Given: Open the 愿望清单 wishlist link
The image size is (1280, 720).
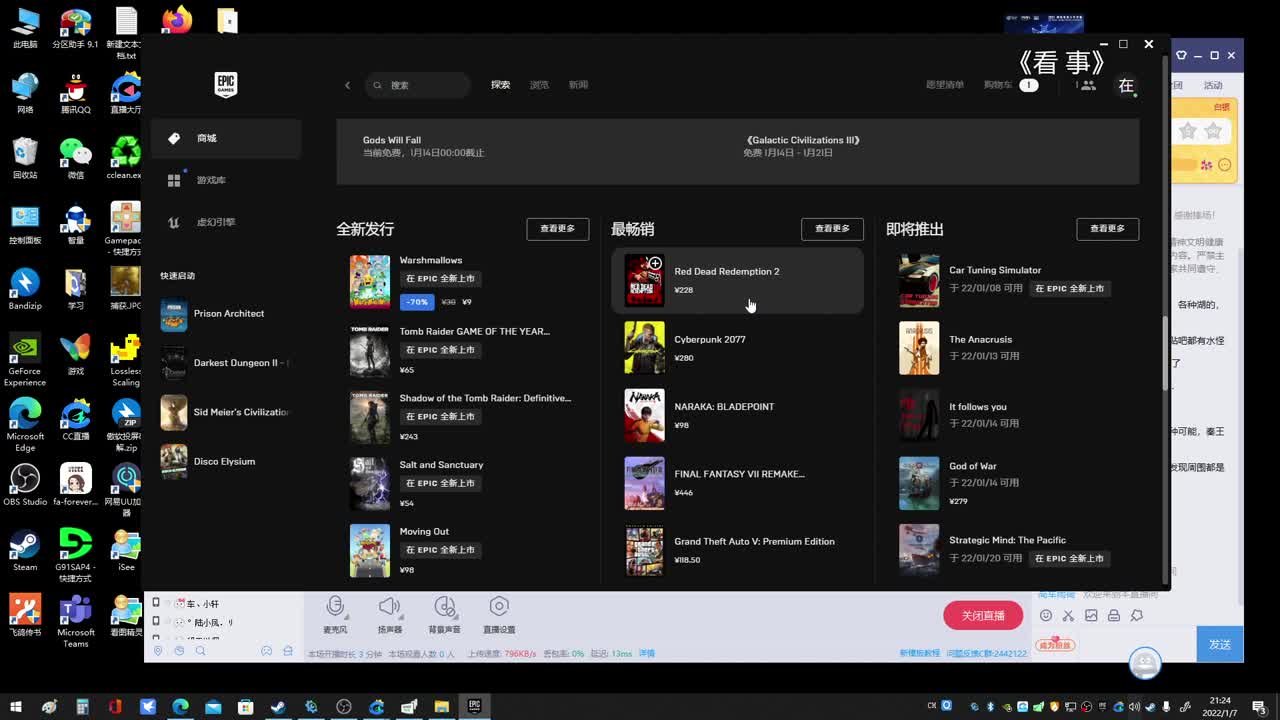Looking at the screenshot, I should pyautogui.click(x=945, y=85).
